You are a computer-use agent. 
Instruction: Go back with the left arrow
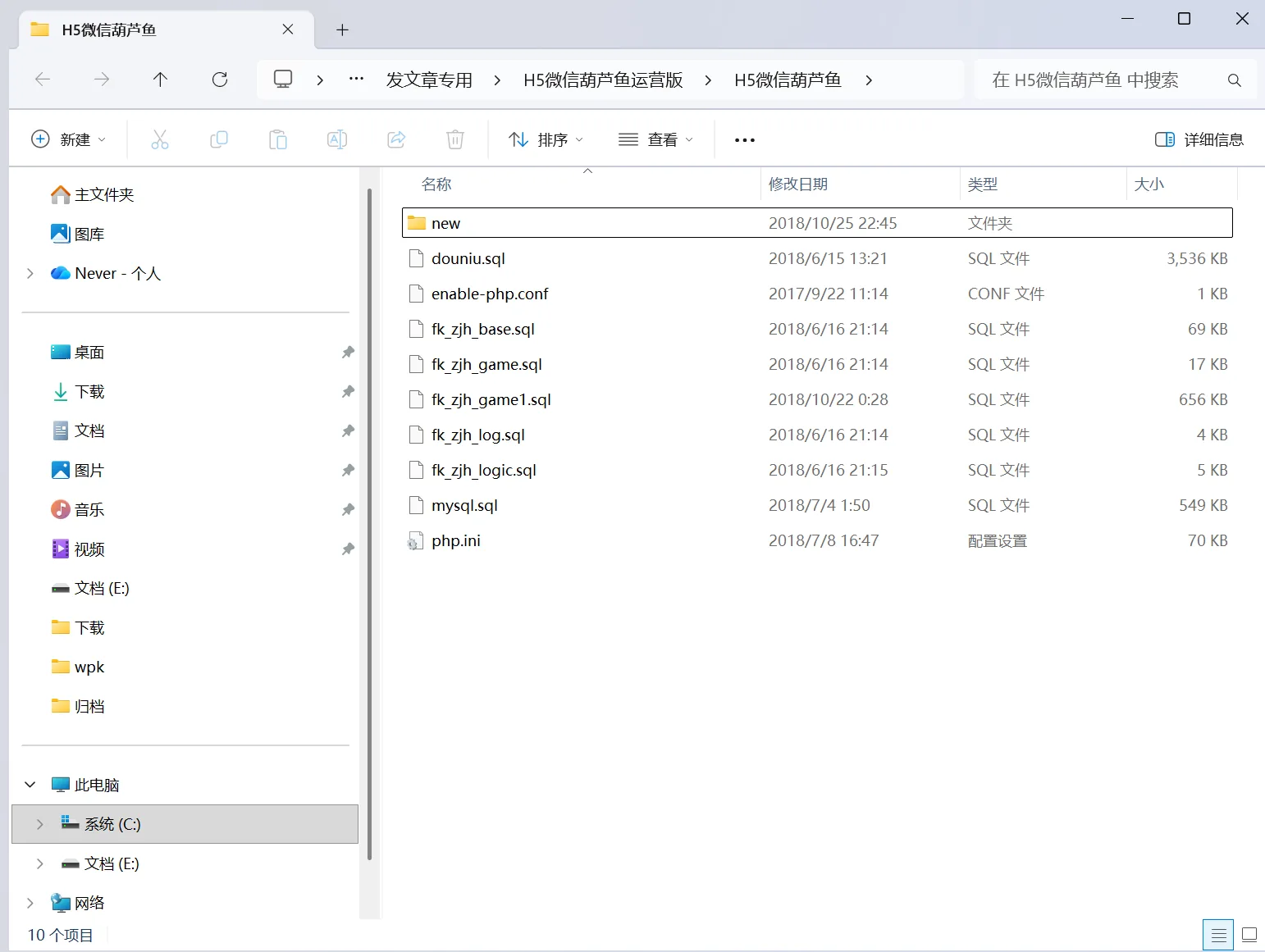pyautogui.click(x=43, y=80)
